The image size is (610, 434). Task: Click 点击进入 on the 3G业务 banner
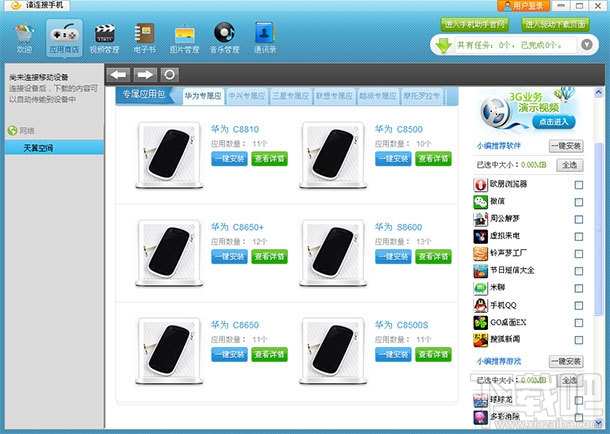click(x=553, y=122)
